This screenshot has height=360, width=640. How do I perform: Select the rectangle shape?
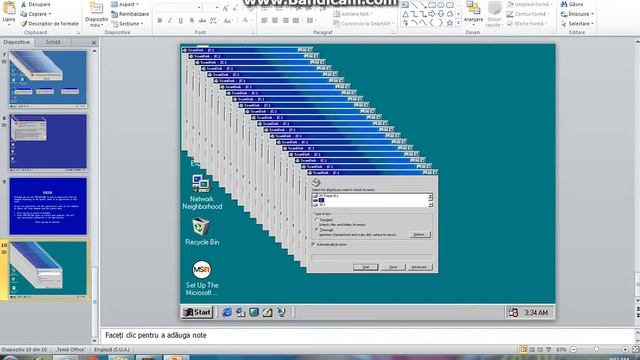[x=432, y=5]
